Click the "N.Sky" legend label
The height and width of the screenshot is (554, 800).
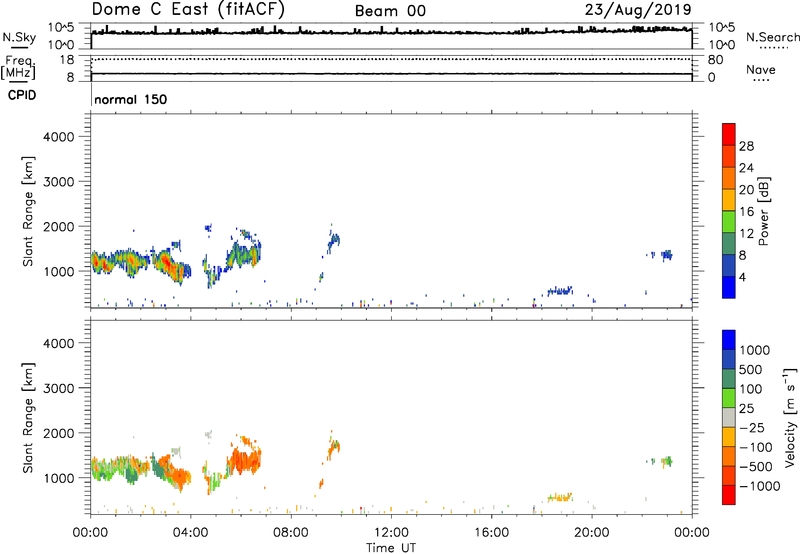19,37
